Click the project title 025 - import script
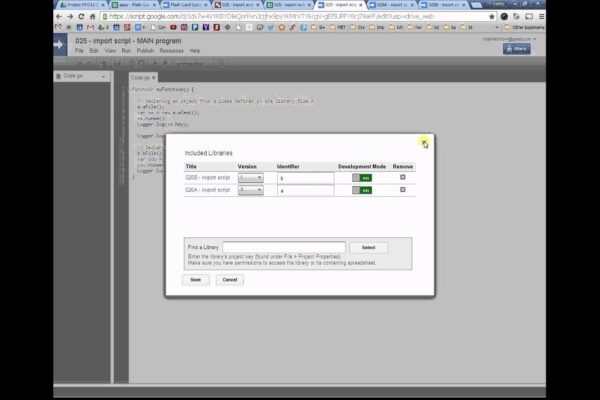600x400 pixels. tap(128, 41)
